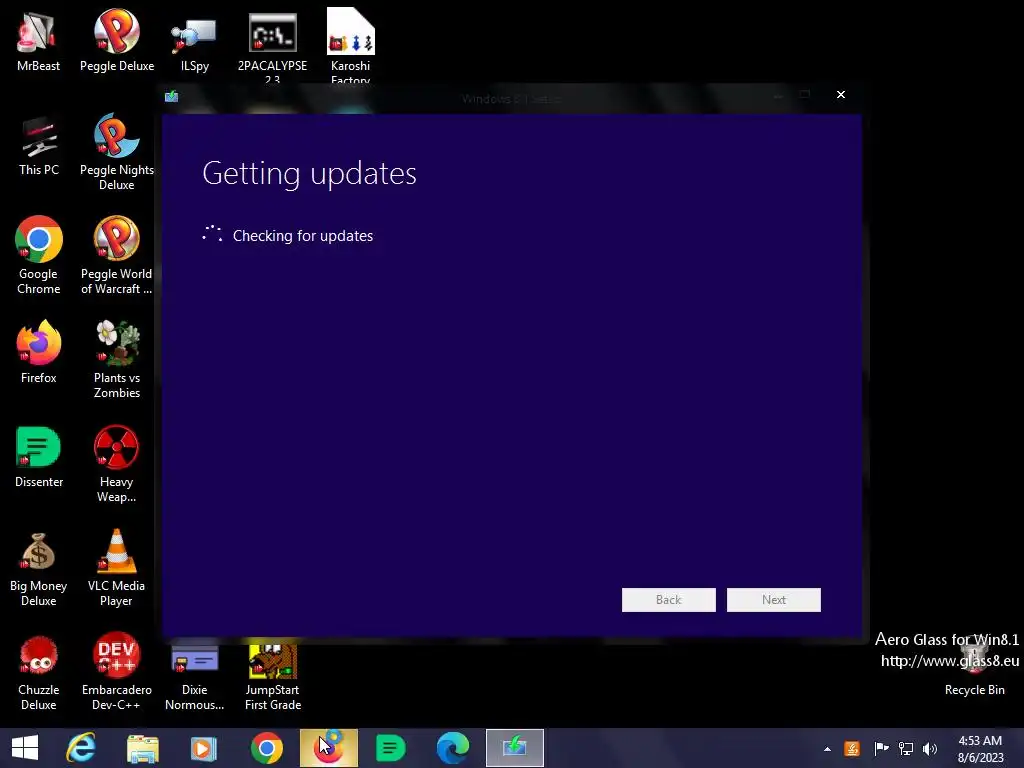Screen dimensions: 1024x768
Task: Open File Explorer from the taskbar
Action: coord(143,748)
